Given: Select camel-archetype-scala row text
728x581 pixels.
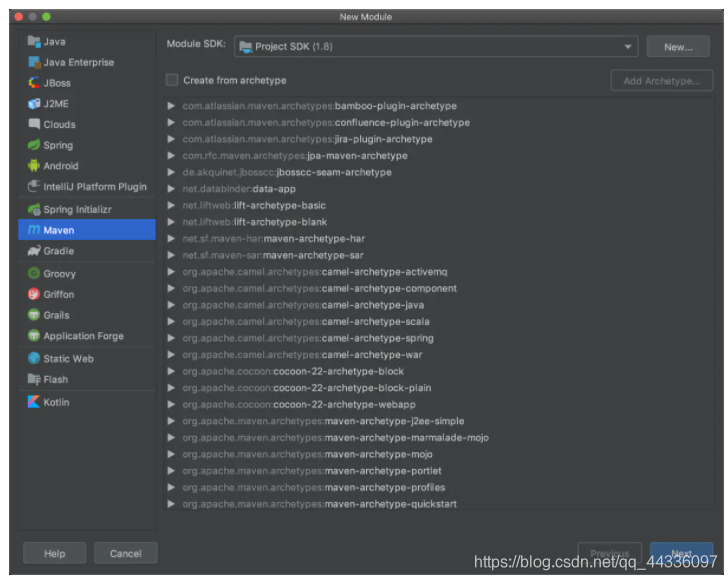Looking at the screenshot, I should (x=306, y=321).
